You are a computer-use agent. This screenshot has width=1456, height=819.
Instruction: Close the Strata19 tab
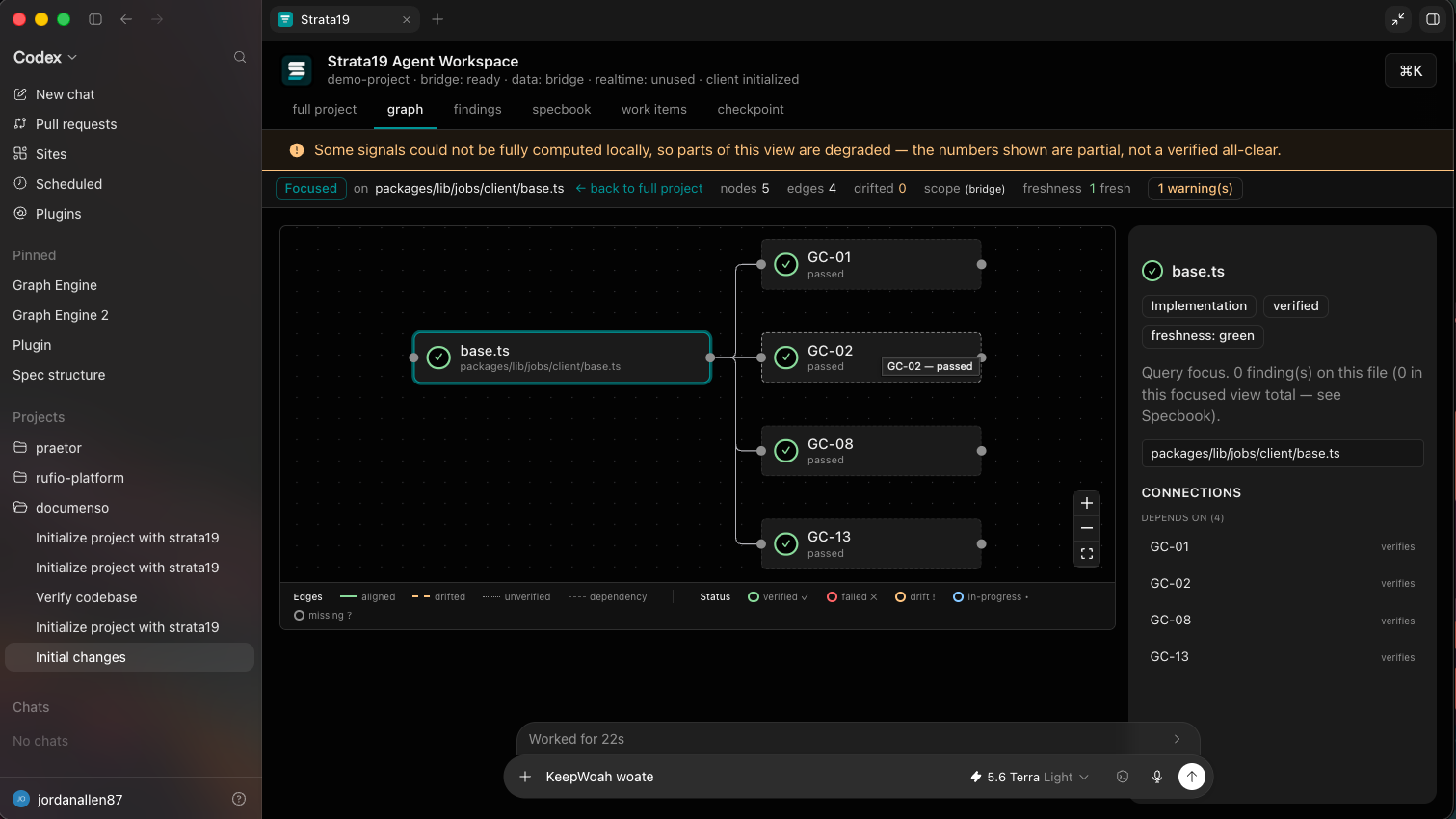(x=407, y=19)
